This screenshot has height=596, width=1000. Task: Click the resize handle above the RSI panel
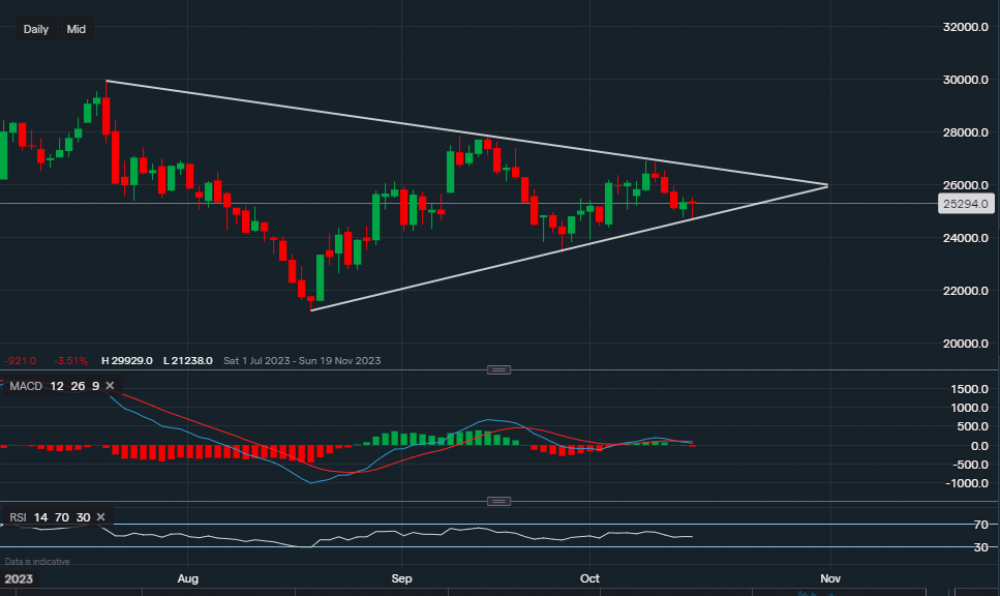pos(499,501)
